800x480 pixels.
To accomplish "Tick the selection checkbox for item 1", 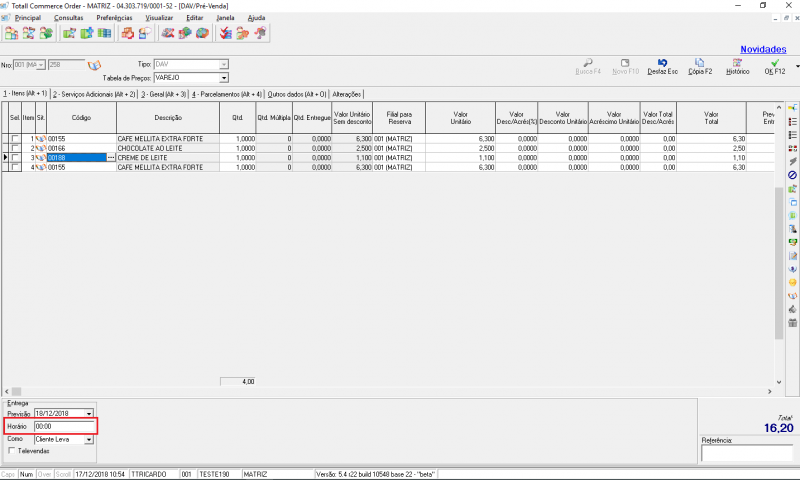I will click(15, 139).
